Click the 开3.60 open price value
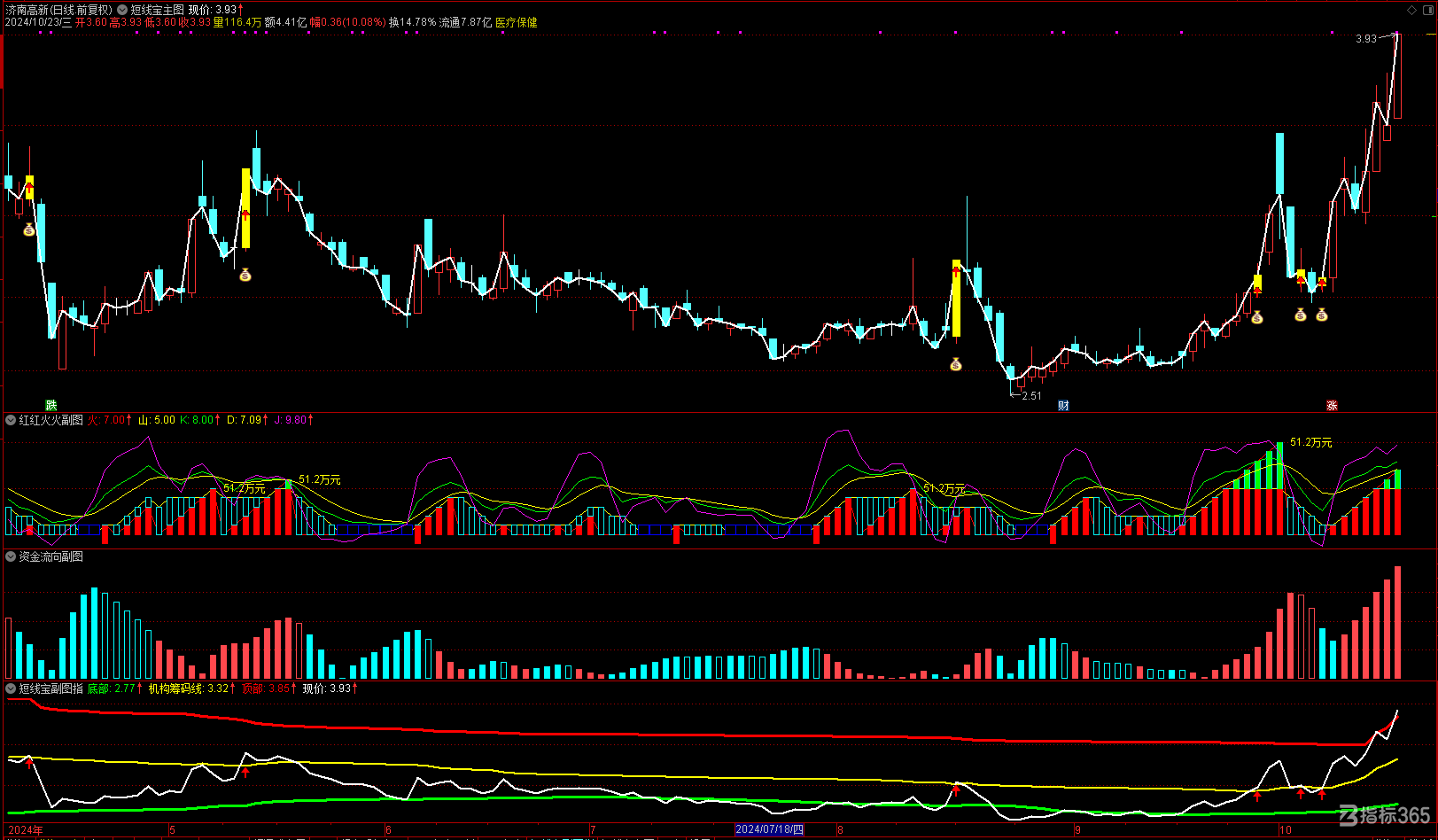Screen dimensions: 1438x840 91,22
